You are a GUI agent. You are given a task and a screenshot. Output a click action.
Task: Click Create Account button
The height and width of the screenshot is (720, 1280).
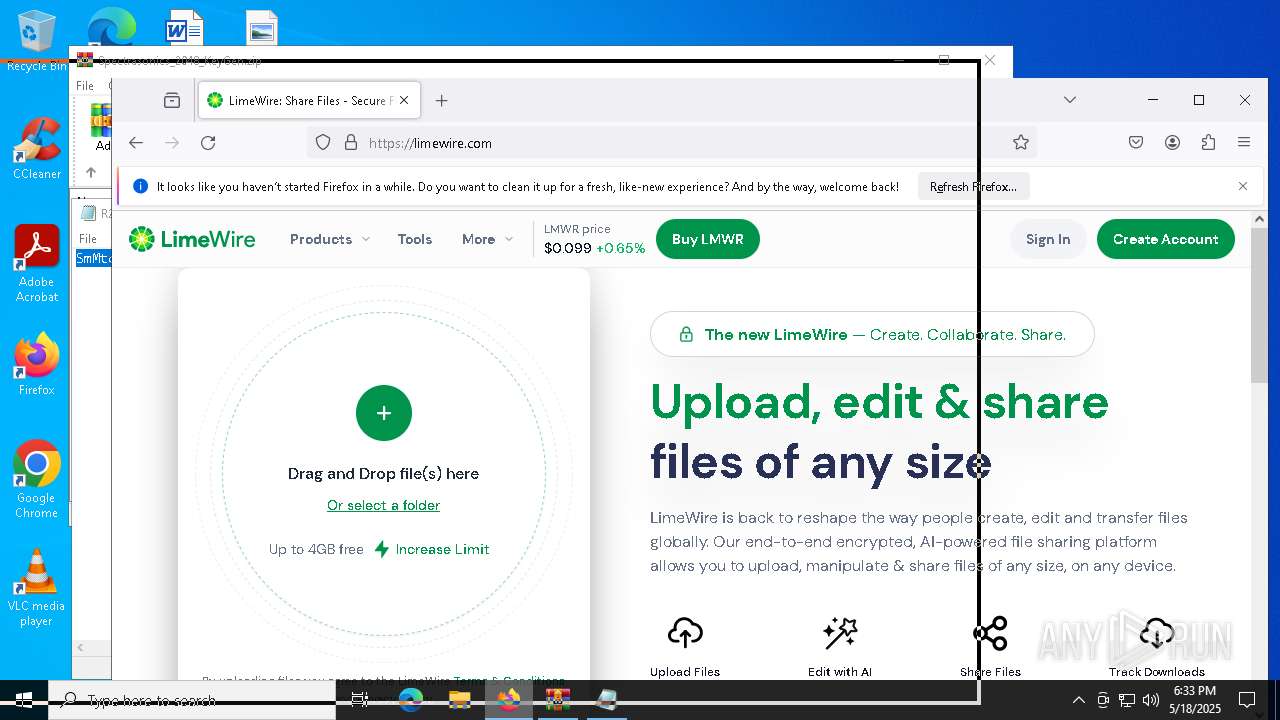coord(1166,239)
